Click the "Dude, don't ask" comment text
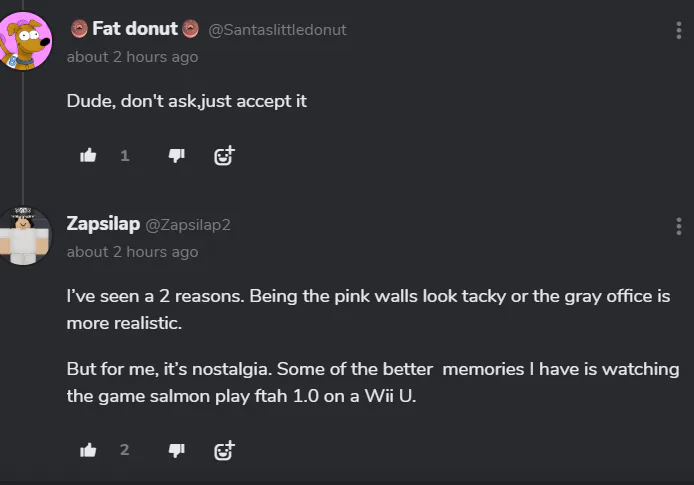 point(186,101)
